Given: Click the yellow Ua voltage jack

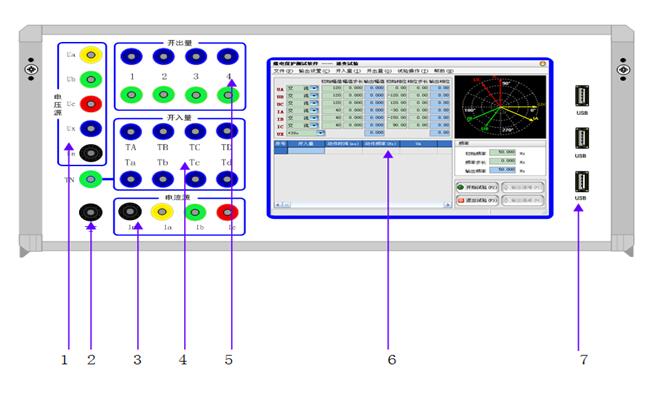Looking at the screenshot, I should [91, 55].
